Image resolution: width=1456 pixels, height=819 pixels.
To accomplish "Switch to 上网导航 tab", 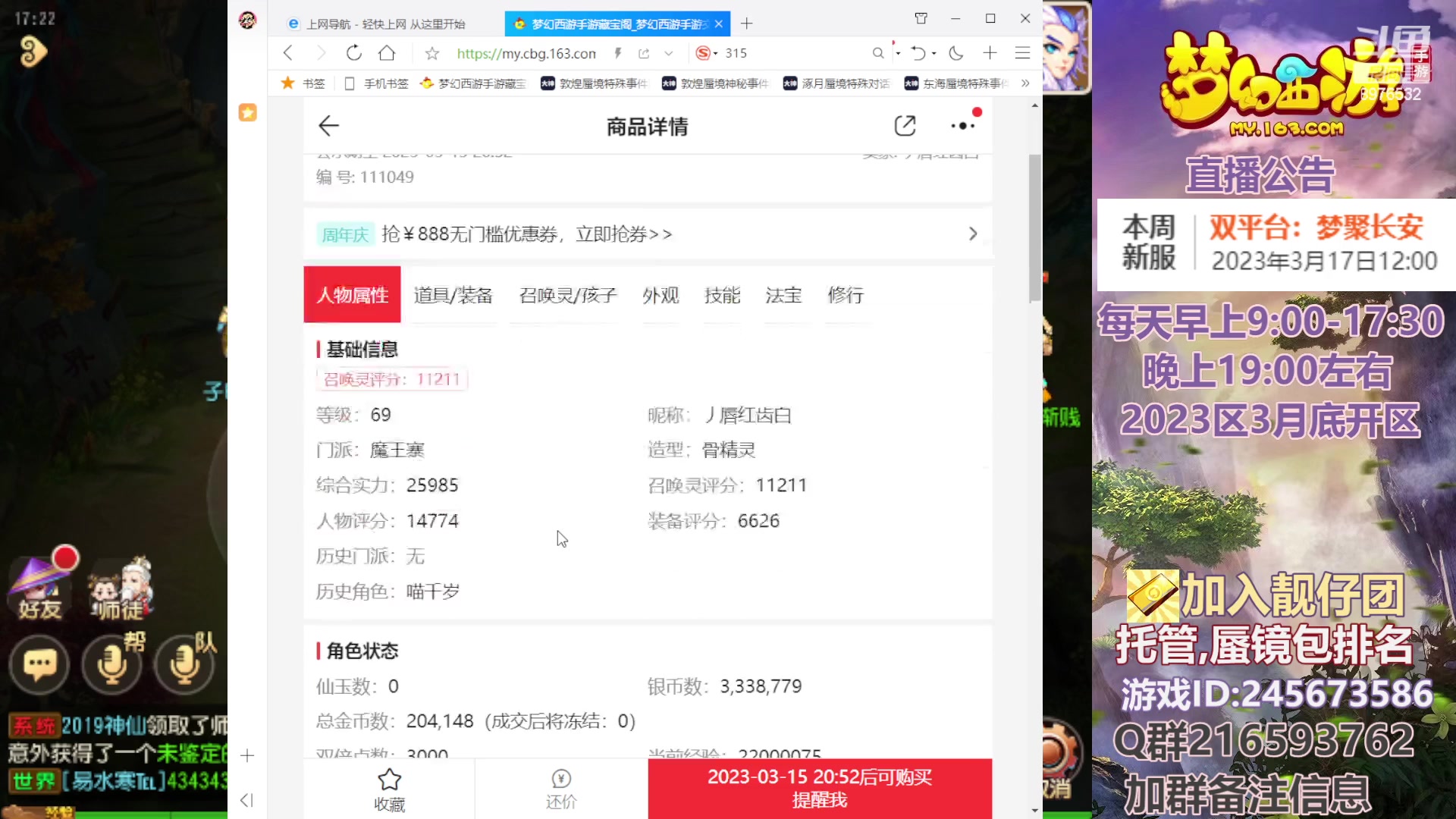I will point(387,24).
